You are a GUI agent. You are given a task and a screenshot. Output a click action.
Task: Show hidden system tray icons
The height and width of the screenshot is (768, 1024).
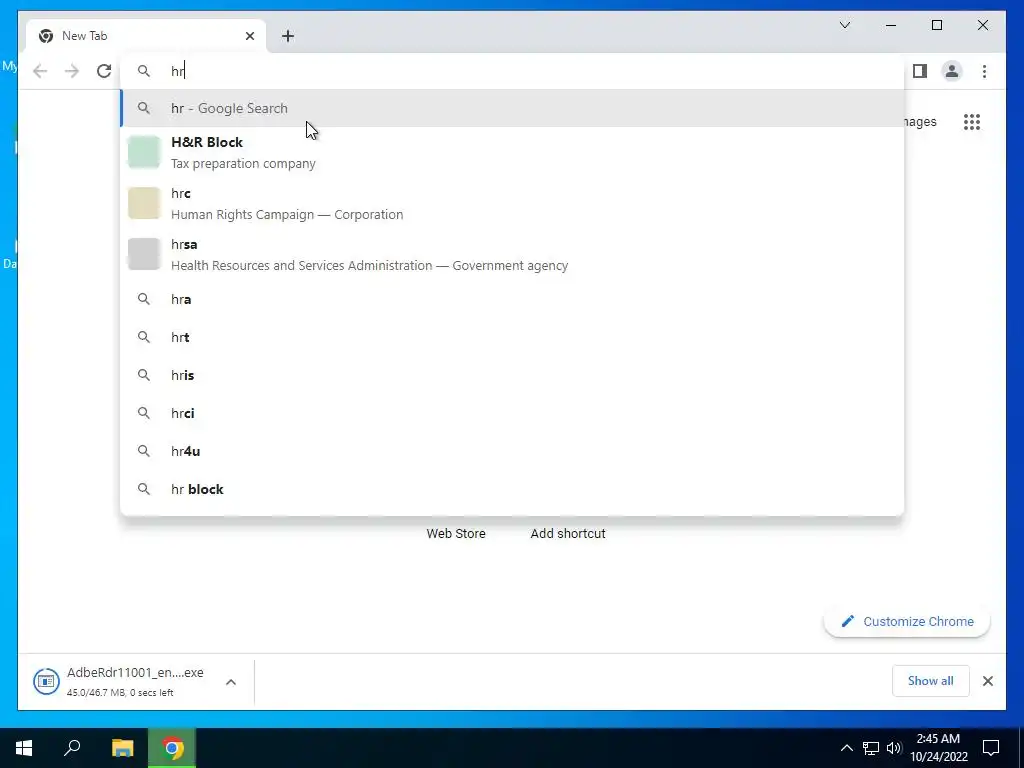(846, 748)
